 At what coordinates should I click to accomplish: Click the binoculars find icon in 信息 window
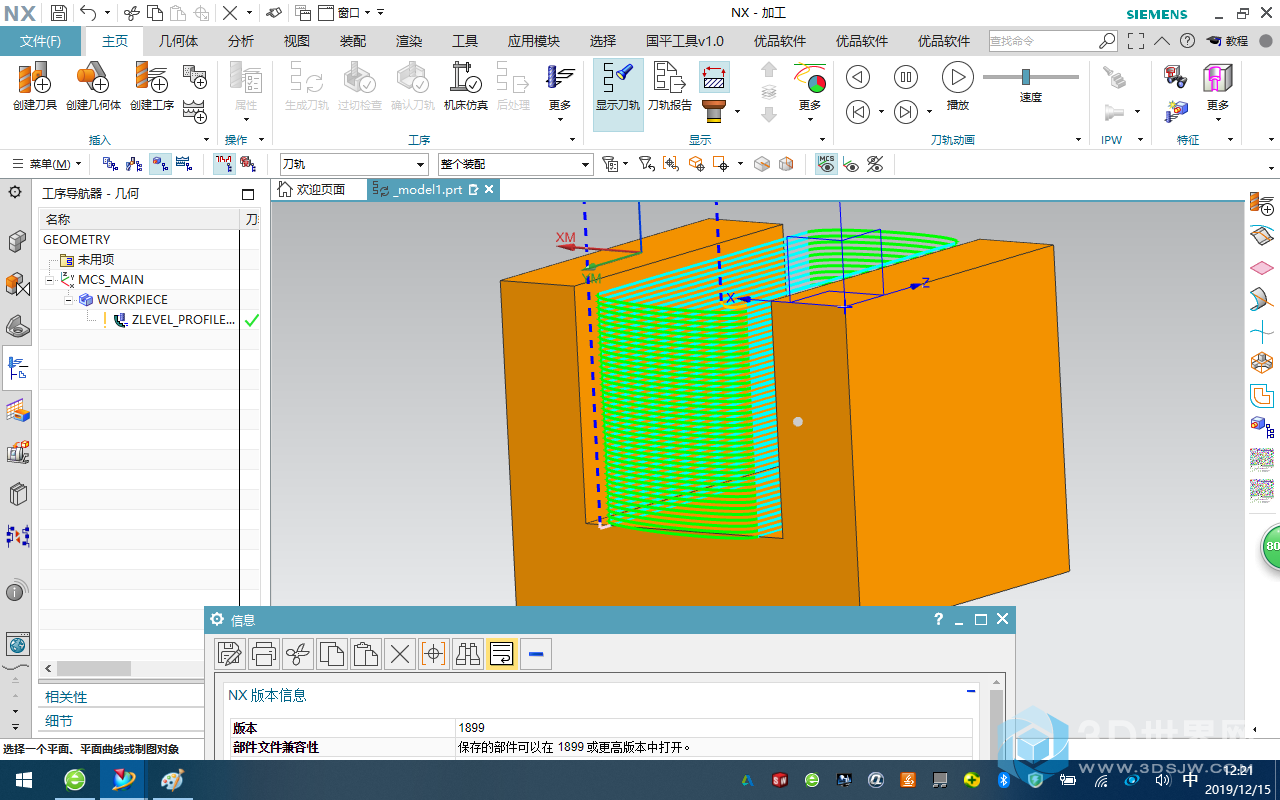tap(467, 654)
